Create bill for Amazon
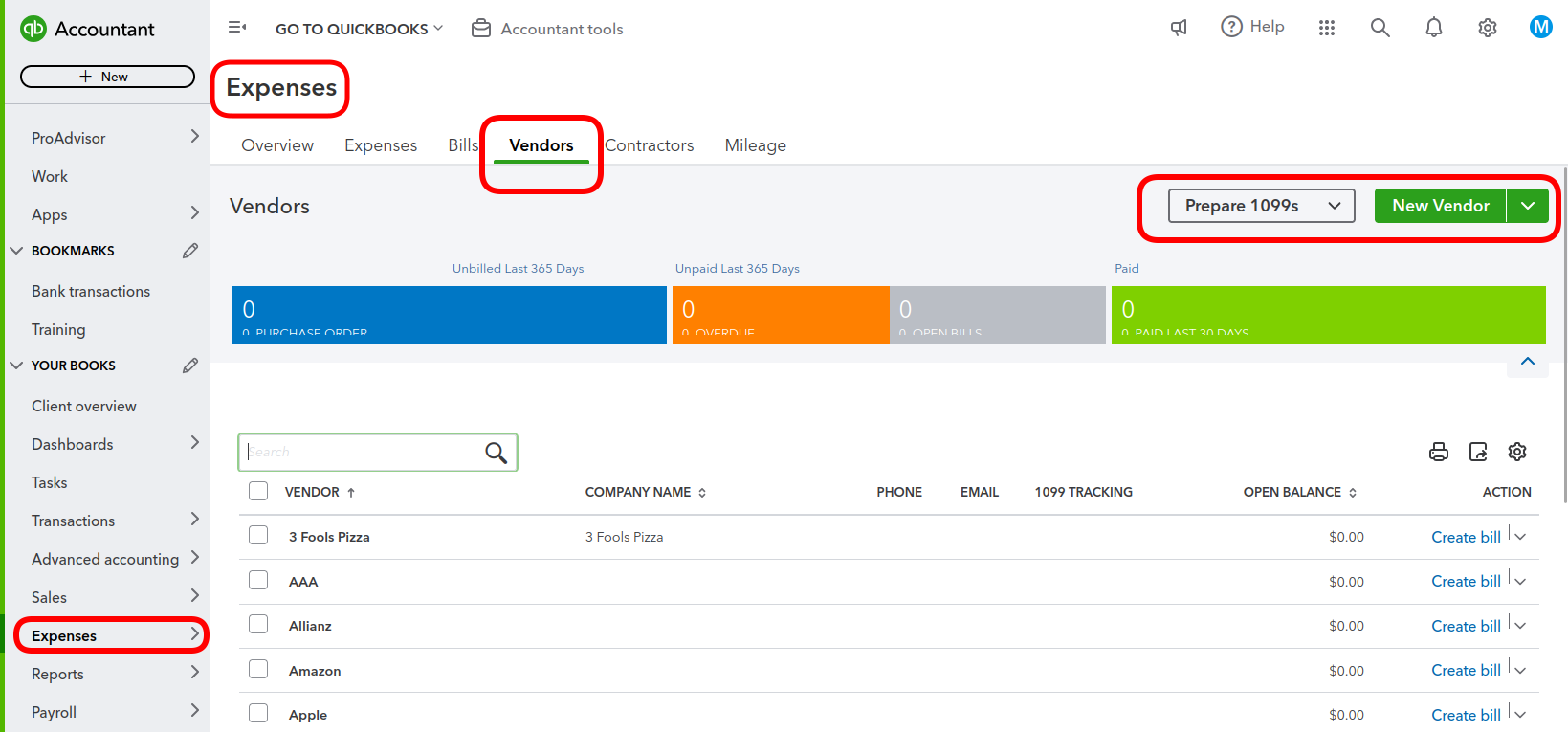The height and width of the screenshot is (732, 1568). click(1466, 671)
